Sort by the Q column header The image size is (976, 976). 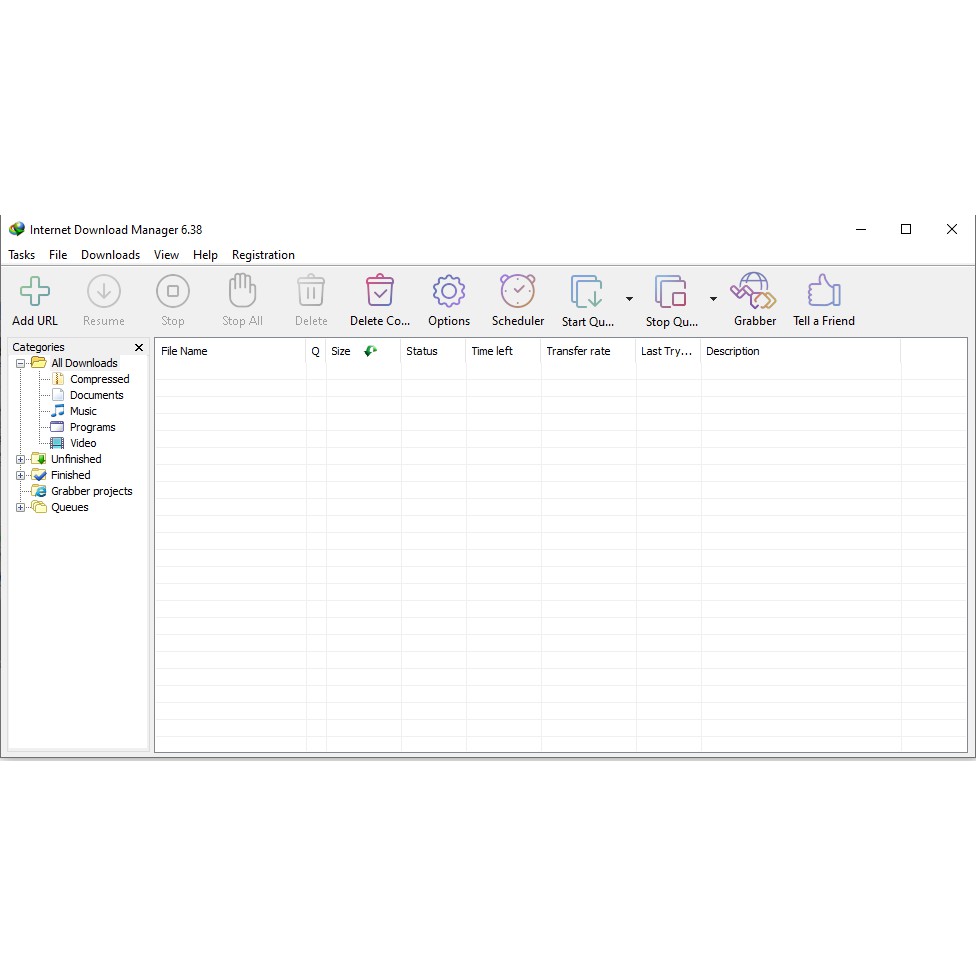pos(316,351)
